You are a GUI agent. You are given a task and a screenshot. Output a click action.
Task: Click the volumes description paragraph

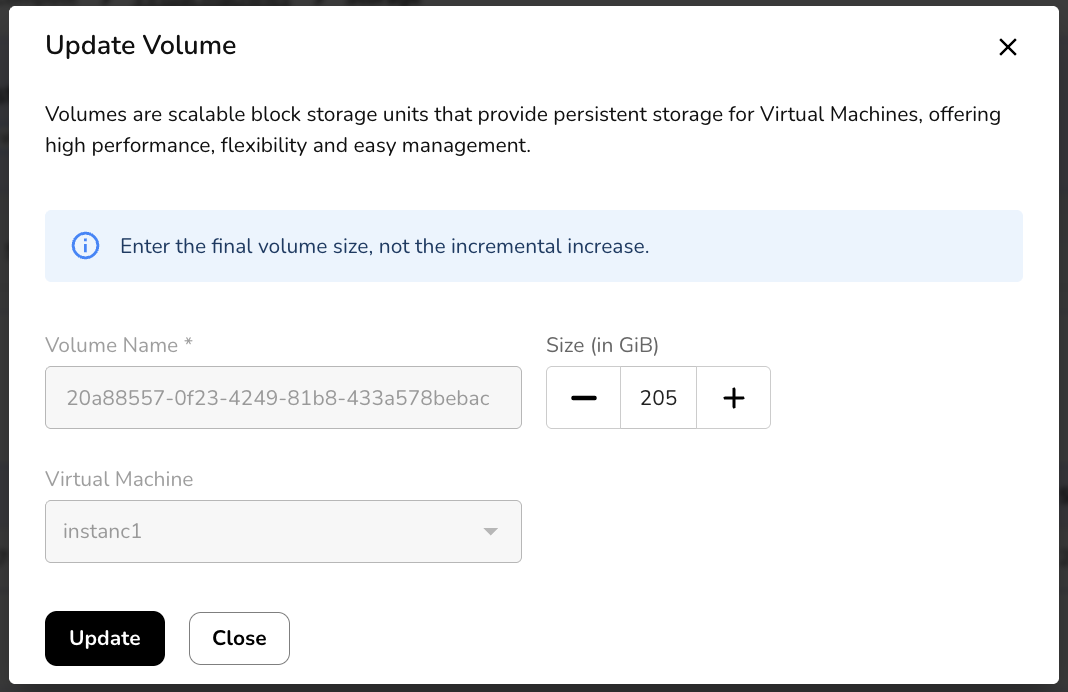[x=522, y=129]
